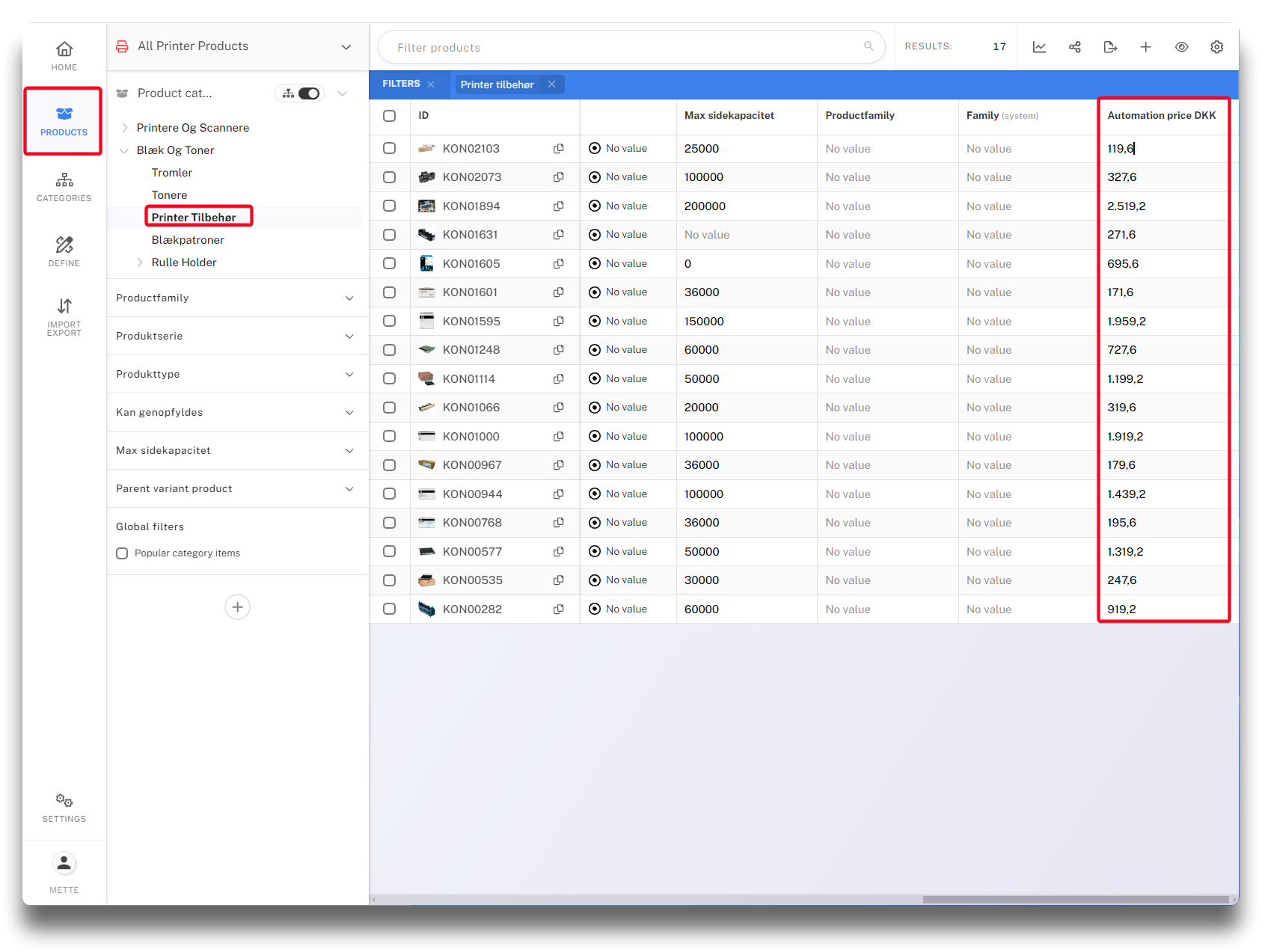Toggle the eye visibility icon in toolbar
This screenshot has width=1262, height=952.
click(x=1181, y=47)
